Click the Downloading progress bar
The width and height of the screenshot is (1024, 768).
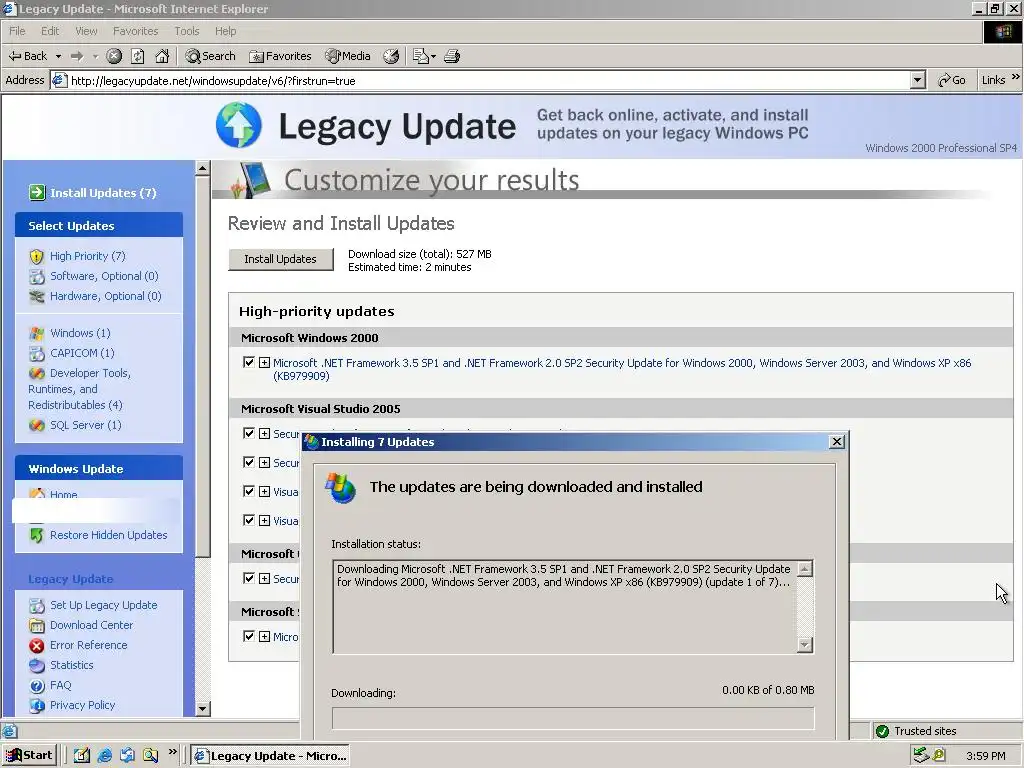(573, 717)
